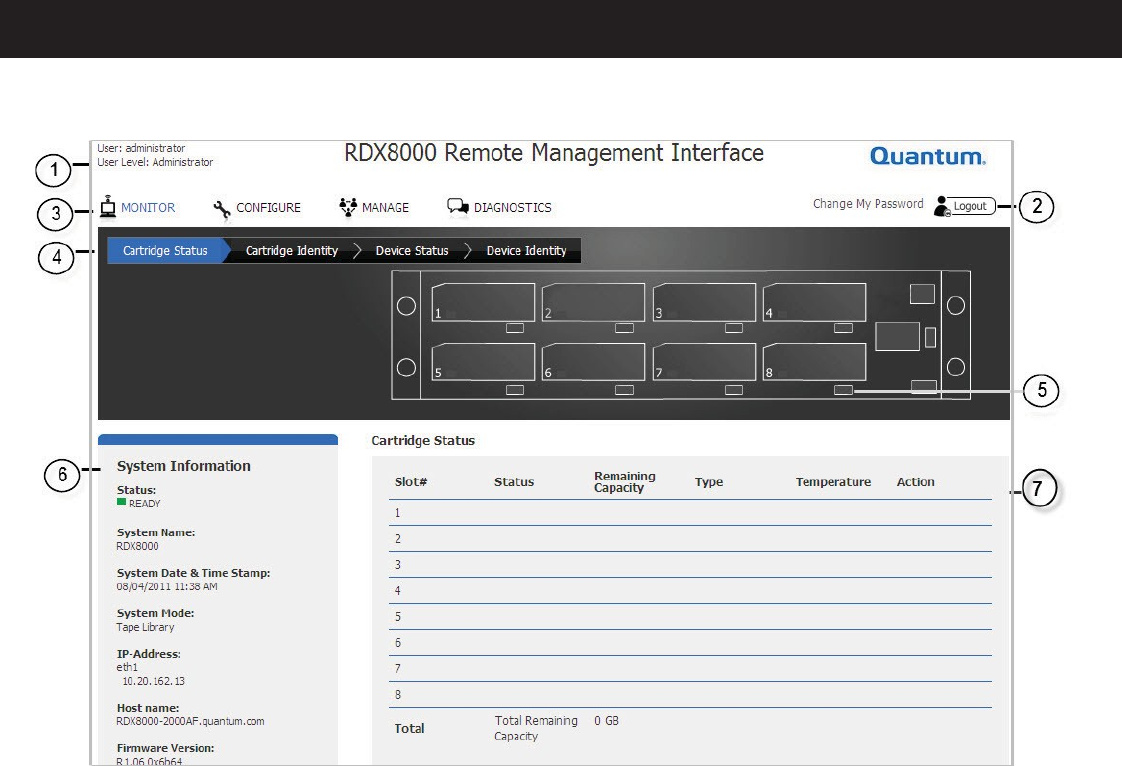Click the Status column header
The width and height of the screenshot is (1122, 766).
(x=514, y=482)
